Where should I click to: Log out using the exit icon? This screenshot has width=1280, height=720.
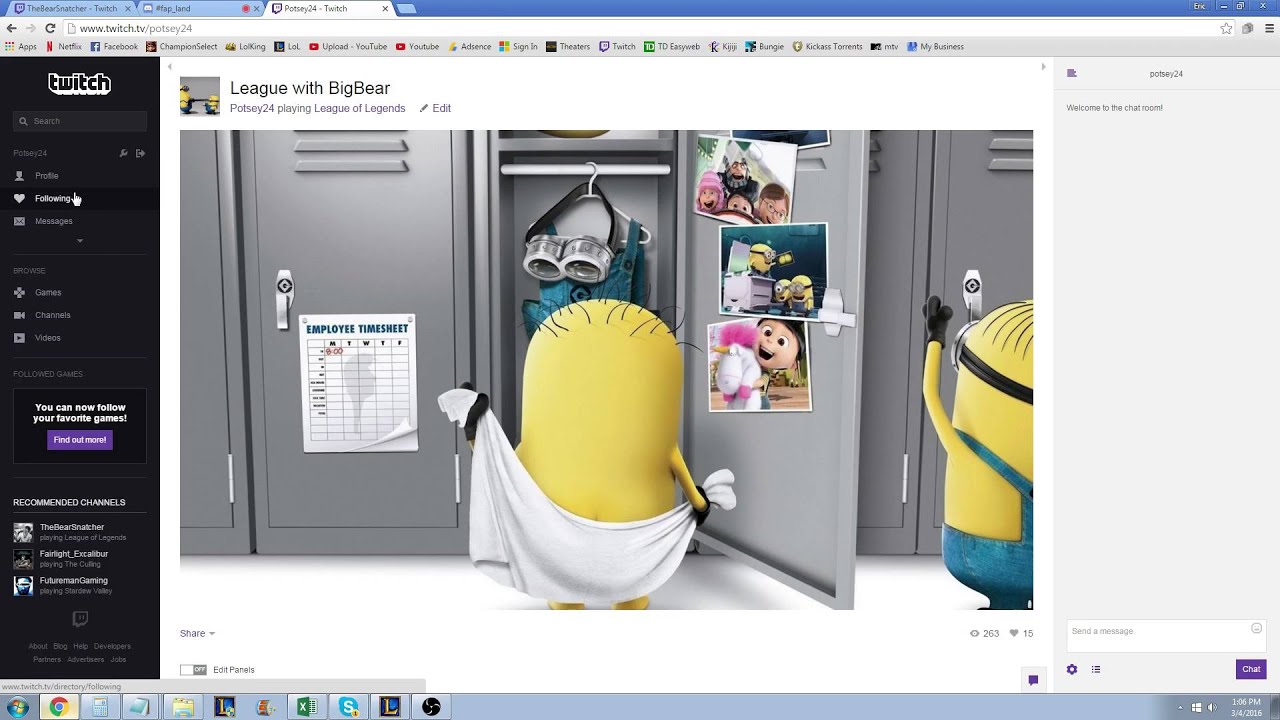pyautogui.click(x=141, y=153)
